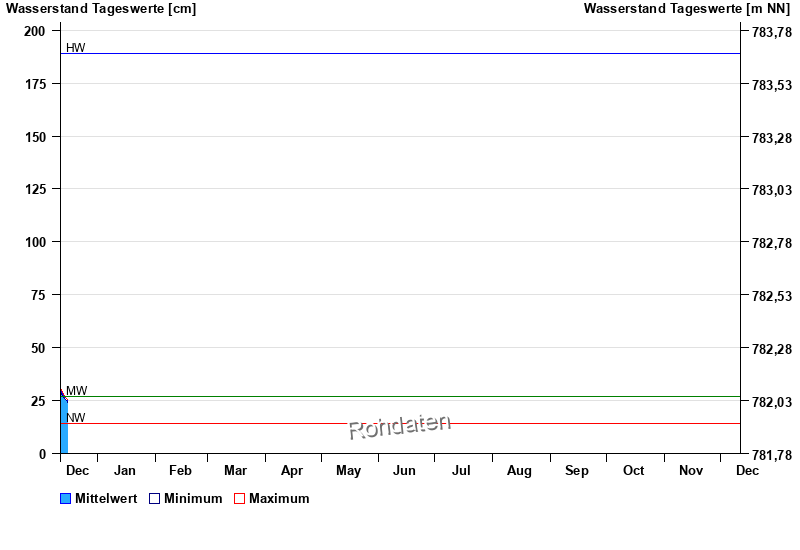Click the 783,78 value on right axis
Screen dimensions: 800x550
[x=771, y=33]
